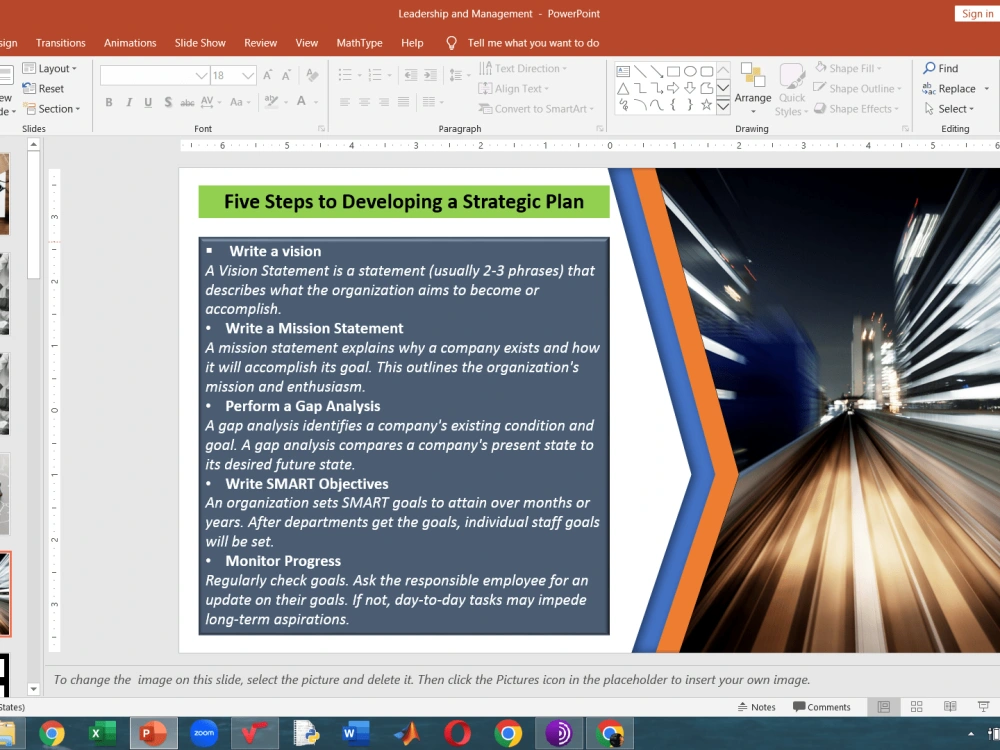Open View tab
The image size is (1000, 750).
(x=307, y=43)
